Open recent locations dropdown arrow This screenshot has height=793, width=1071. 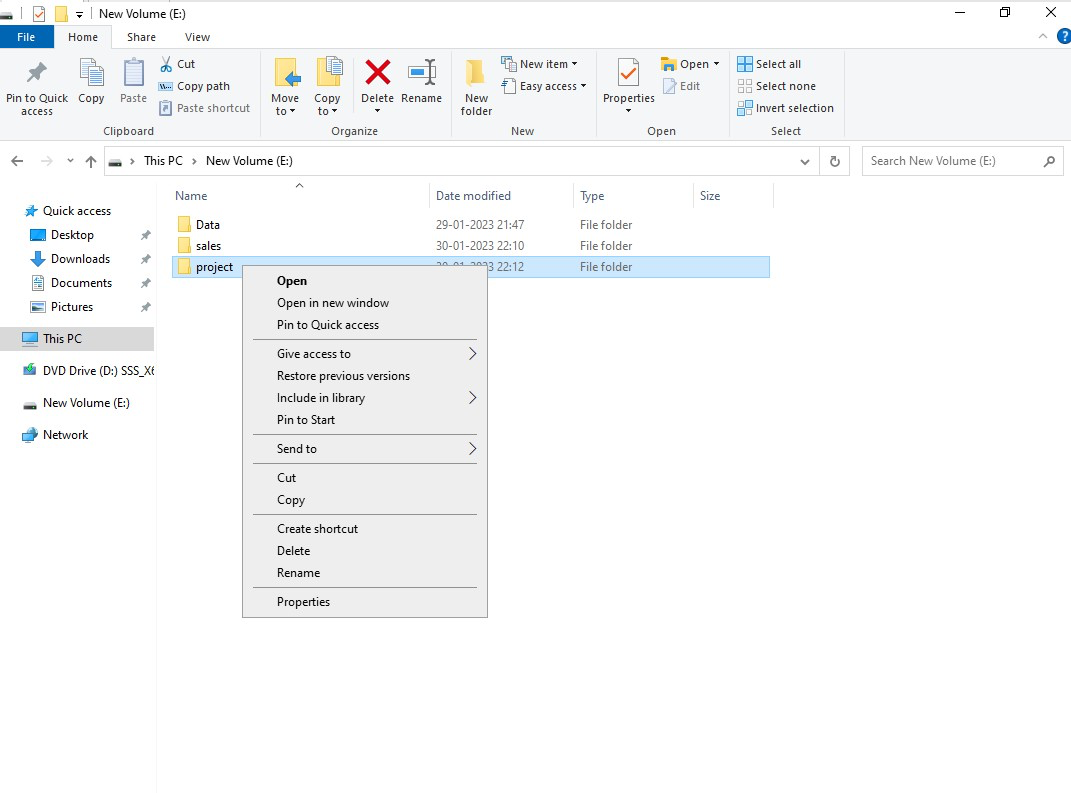pos(70,161)
